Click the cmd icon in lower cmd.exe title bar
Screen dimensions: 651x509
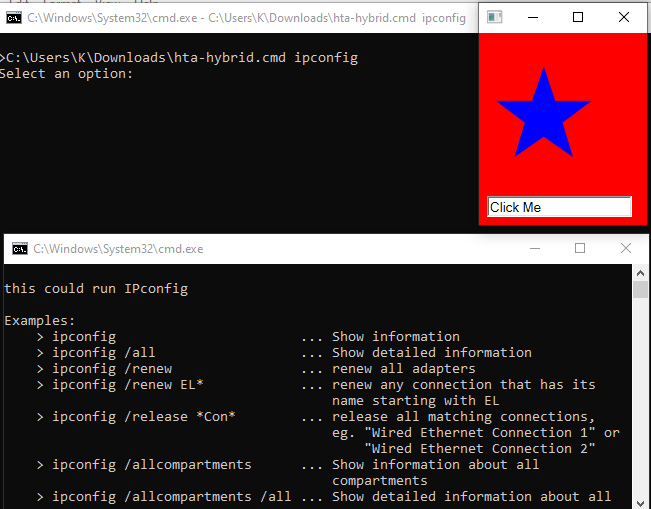pos(20,249)
